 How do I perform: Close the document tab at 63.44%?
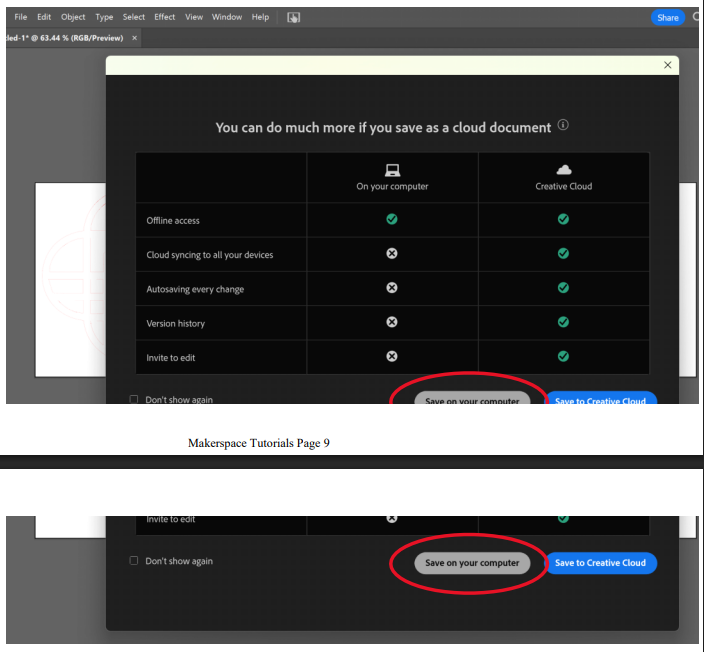135,37
